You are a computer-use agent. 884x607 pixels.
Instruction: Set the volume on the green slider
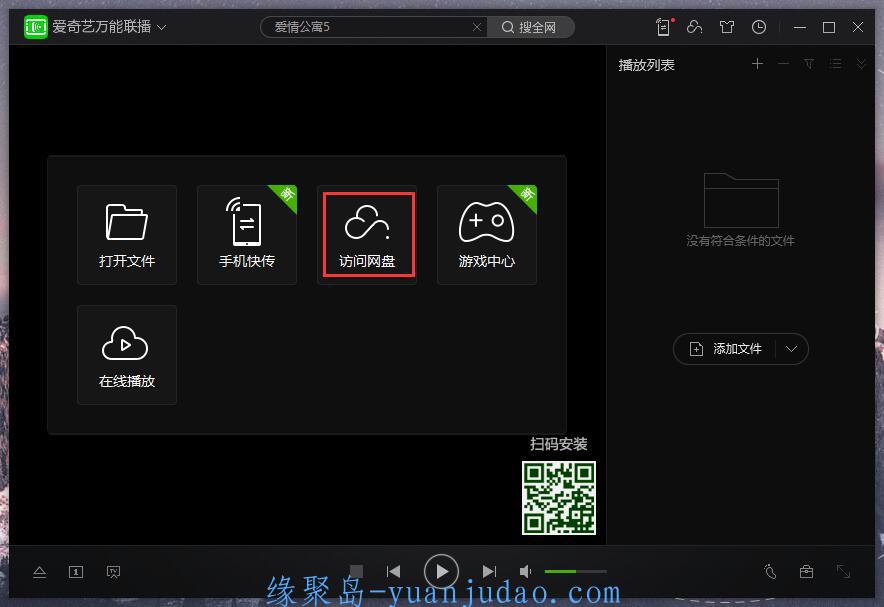[576, 571]
